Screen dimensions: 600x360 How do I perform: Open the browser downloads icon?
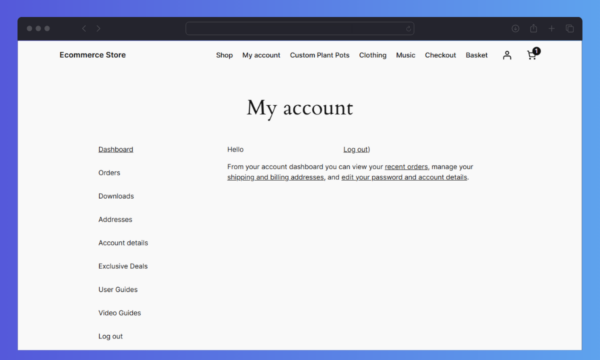point(515,28)
